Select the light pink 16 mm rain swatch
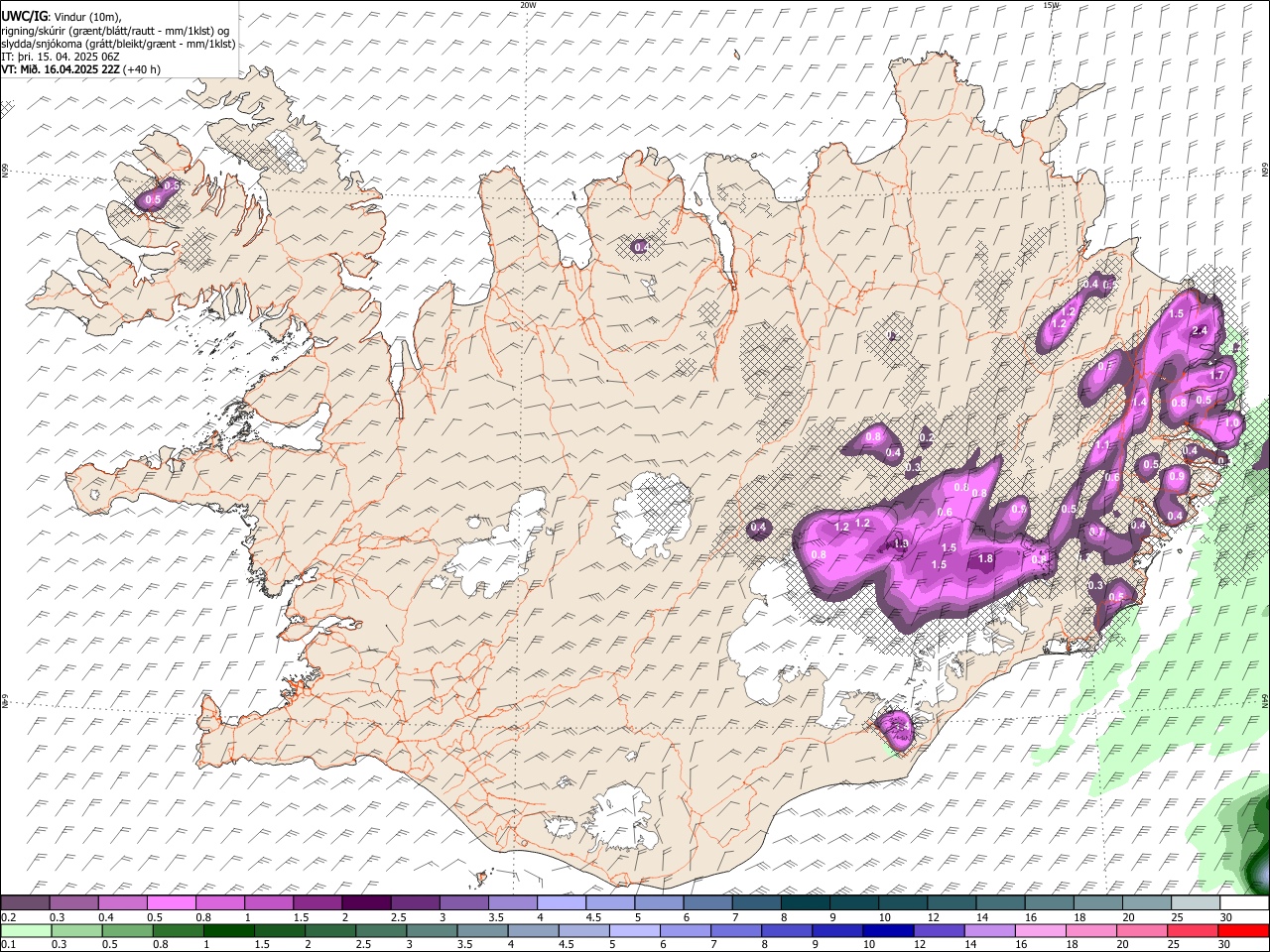Image resolution: width=1270 pixels, height=952 pixels. (1041, 931)
